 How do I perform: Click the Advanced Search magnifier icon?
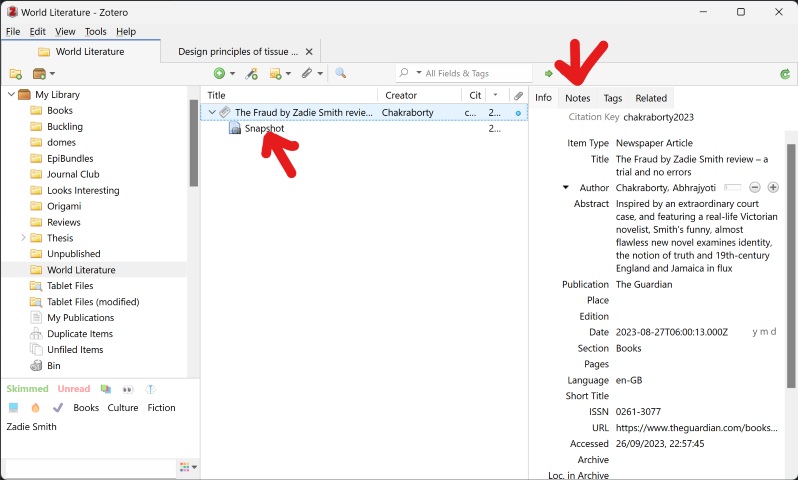pos(340,74)
